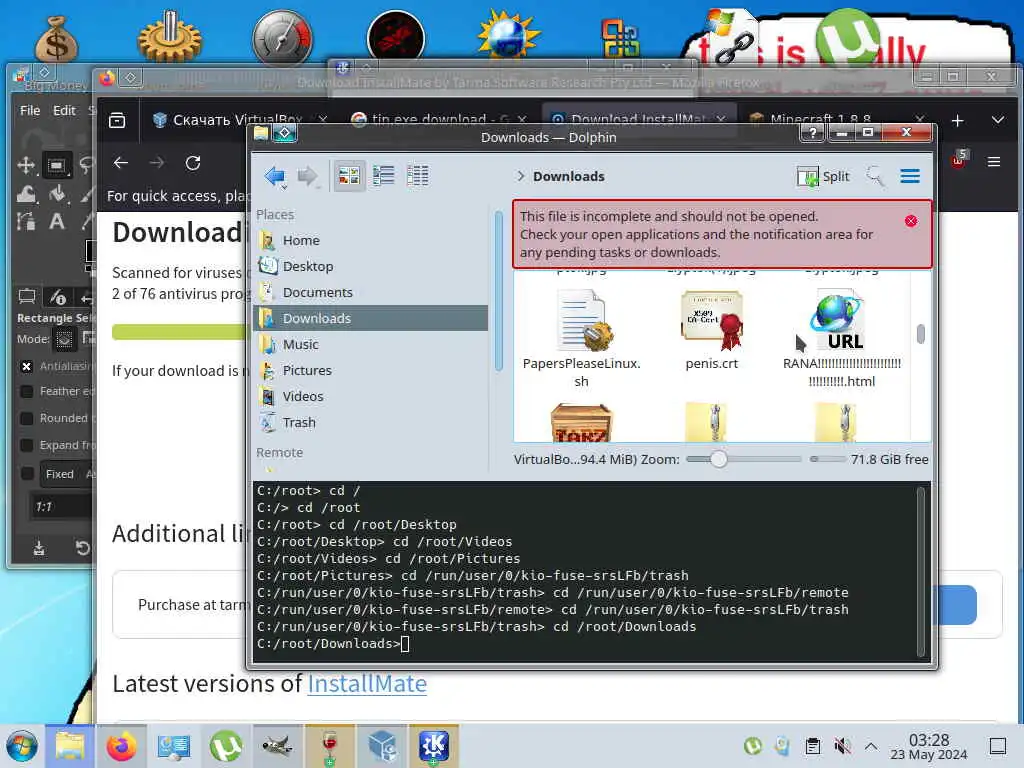Click inside Dolphin terminal panel prompt
Screen dimensions: 1024x768
(x=405, y=644)
